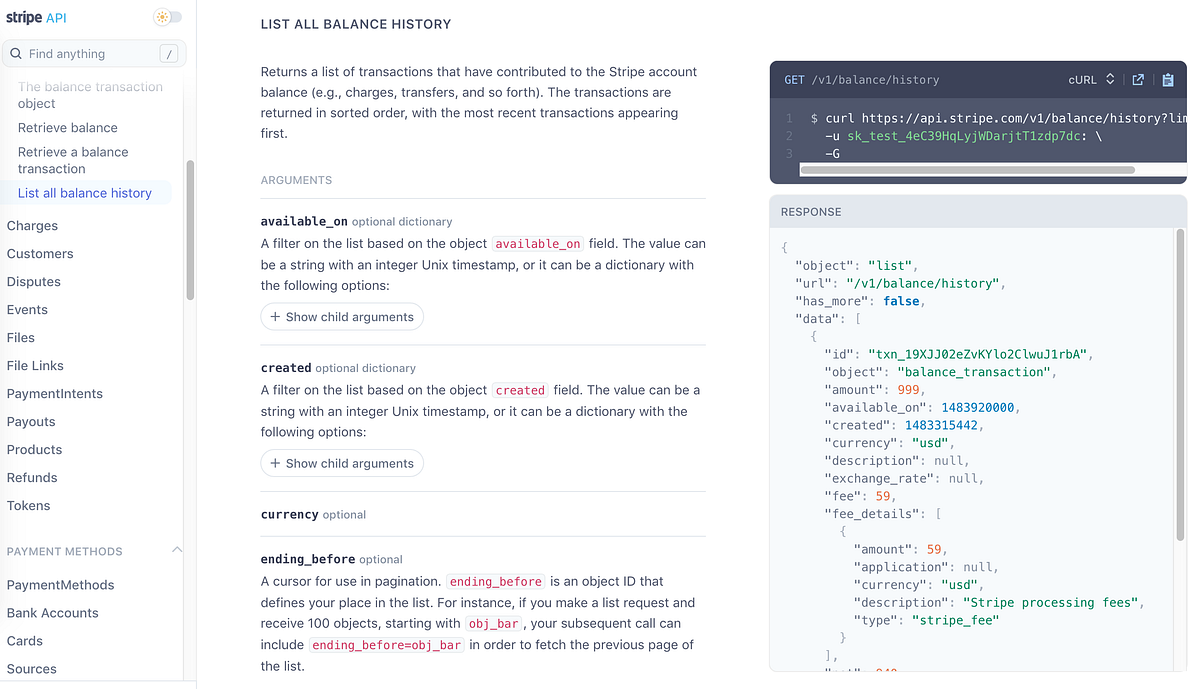Image resolution: width=1200 pixels, height=689 pixels.
Task: Go to the Payouts section
Action: click(x=33, y=421)
